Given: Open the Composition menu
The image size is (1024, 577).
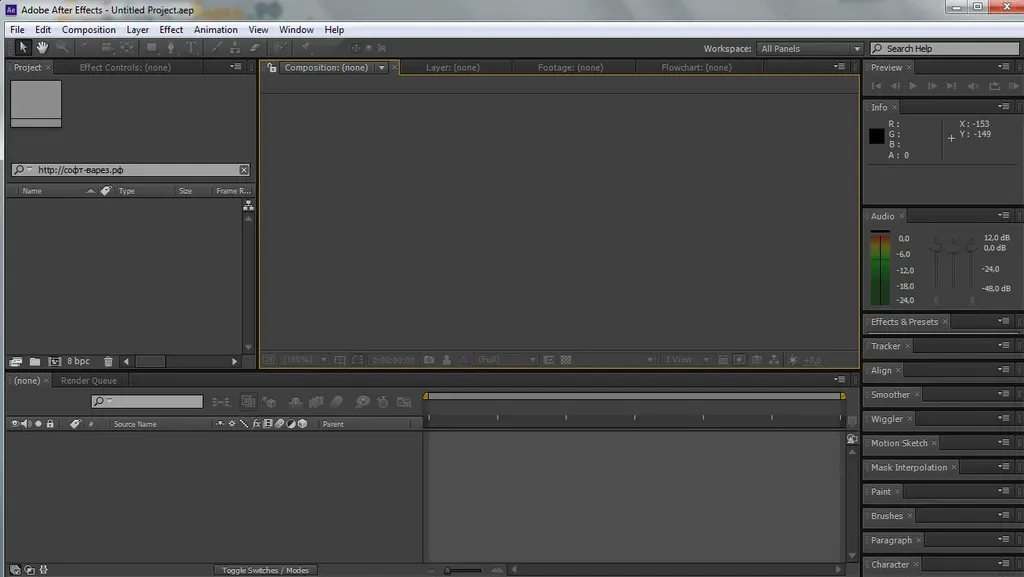Looking at the screenshot, I should [89, 29].
